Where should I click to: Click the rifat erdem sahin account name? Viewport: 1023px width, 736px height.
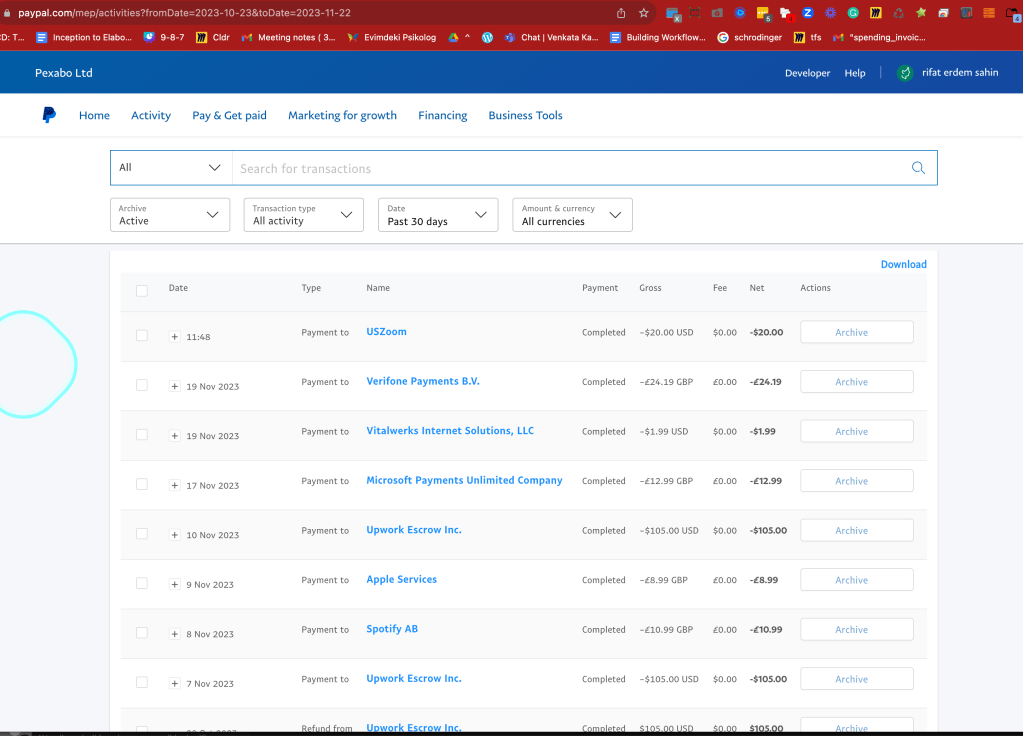click(x=960, y=72)
